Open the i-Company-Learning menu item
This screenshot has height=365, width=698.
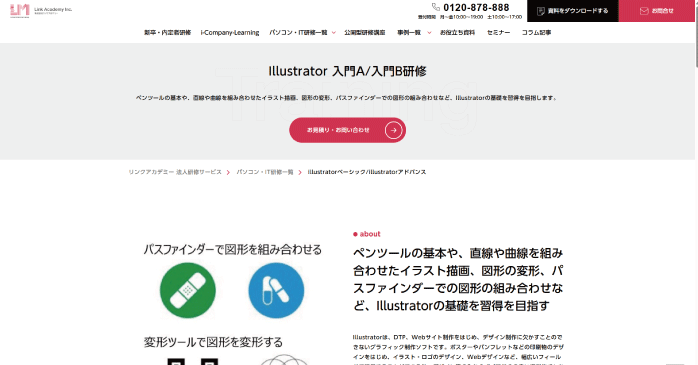pos(230,32)
